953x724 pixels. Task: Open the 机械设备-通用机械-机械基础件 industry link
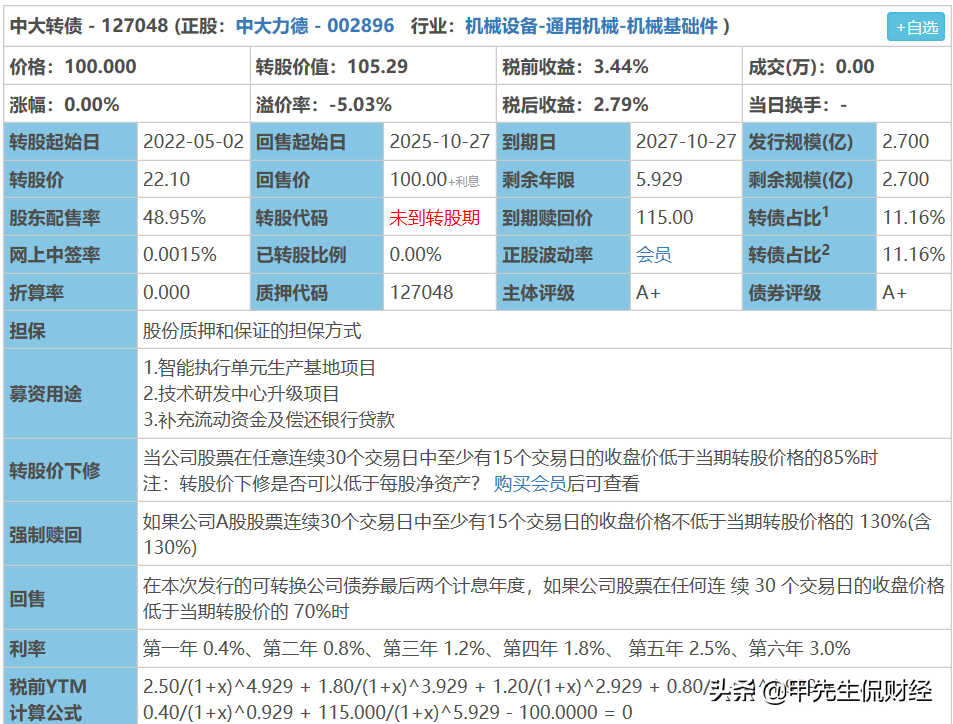(x=591, y=26)
